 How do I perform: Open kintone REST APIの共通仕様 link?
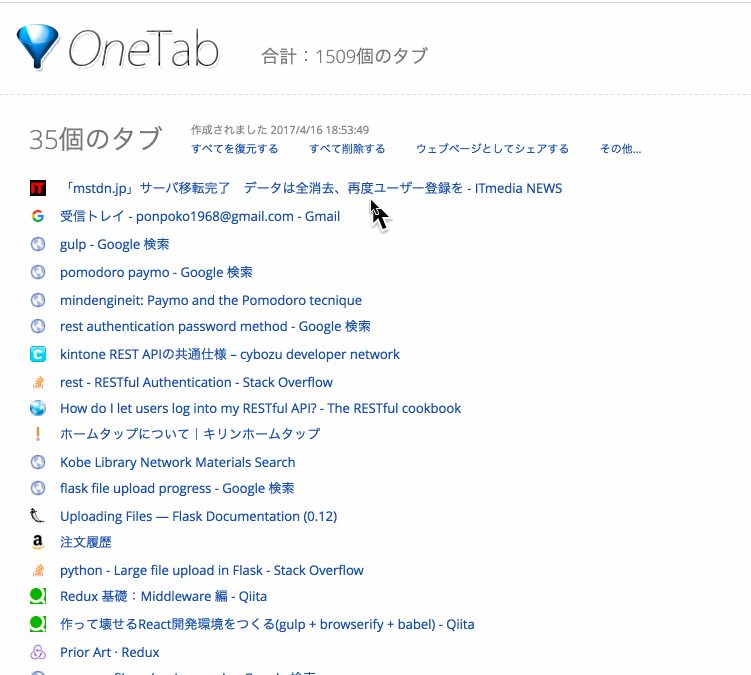230,354
